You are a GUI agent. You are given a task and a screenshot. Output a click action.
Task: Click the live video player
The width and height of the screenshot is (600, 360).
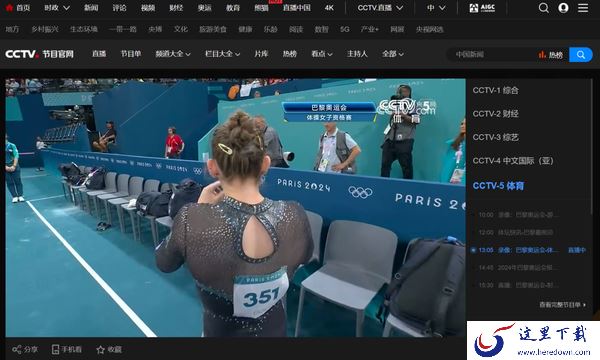(x=235, y=208)
